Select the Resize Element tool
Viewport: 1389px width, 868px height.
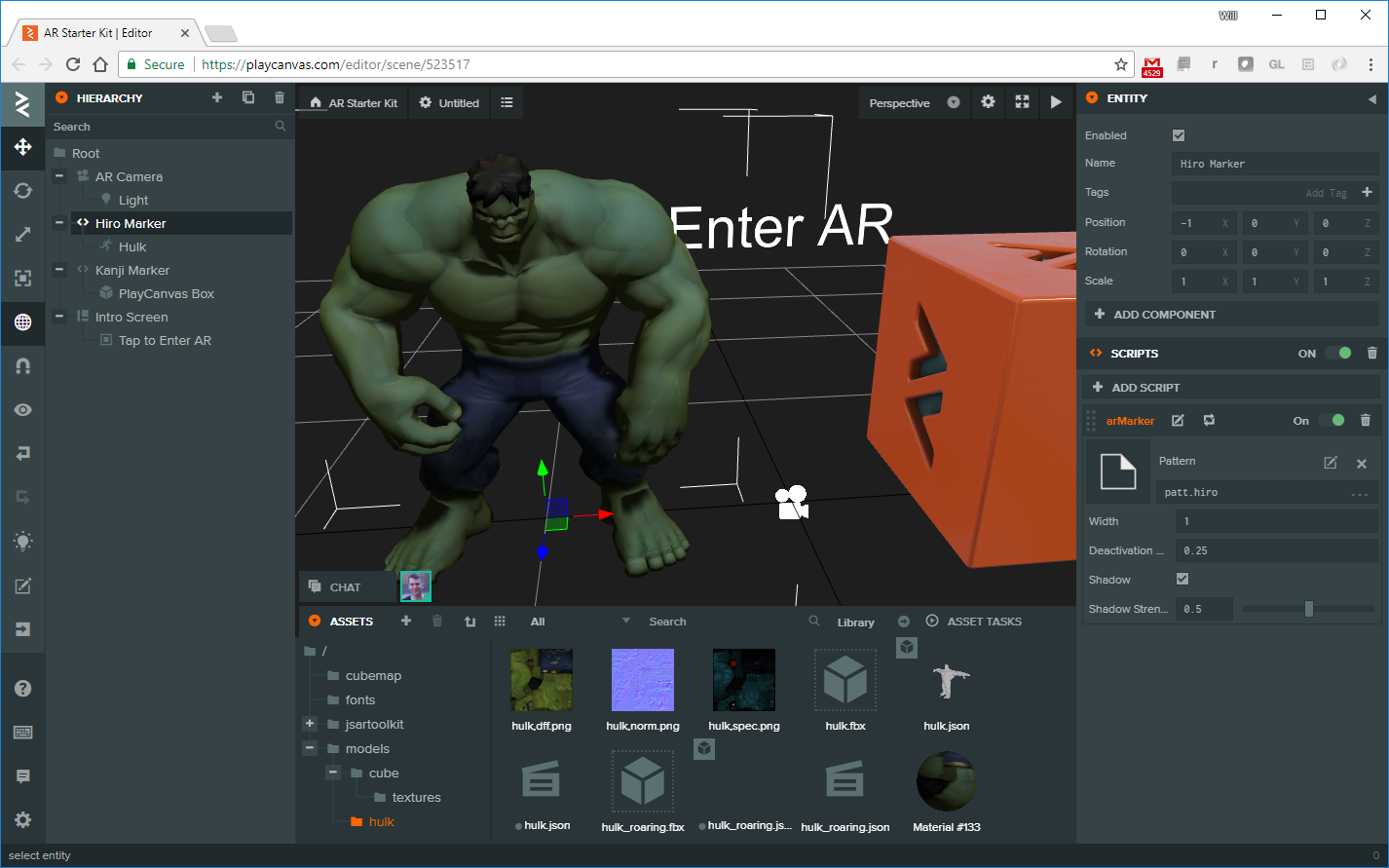pyautogui.click(x=22, y=279)
